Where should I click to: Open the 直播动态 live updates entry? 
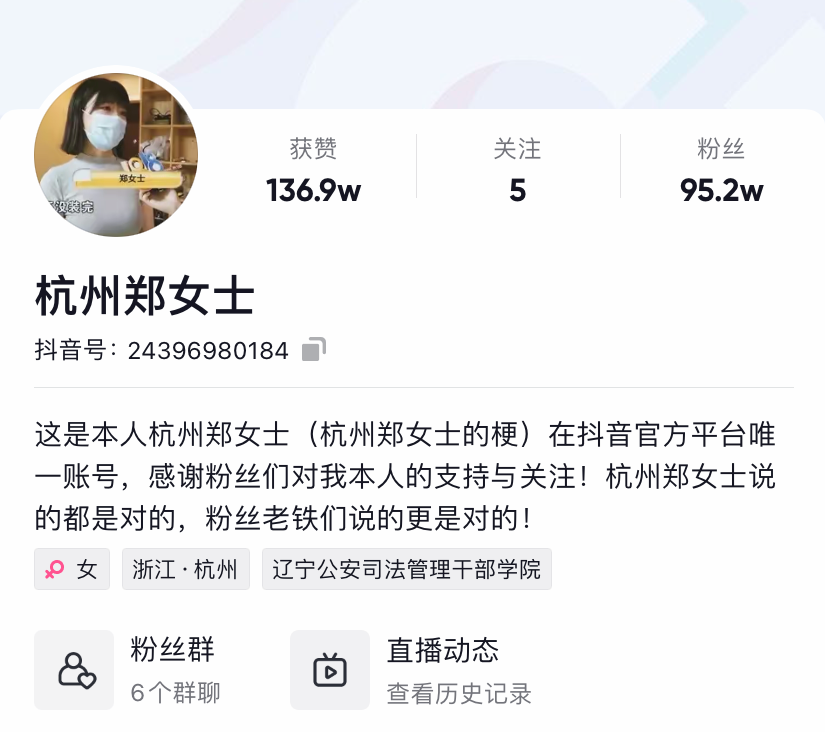pos(411,670)
